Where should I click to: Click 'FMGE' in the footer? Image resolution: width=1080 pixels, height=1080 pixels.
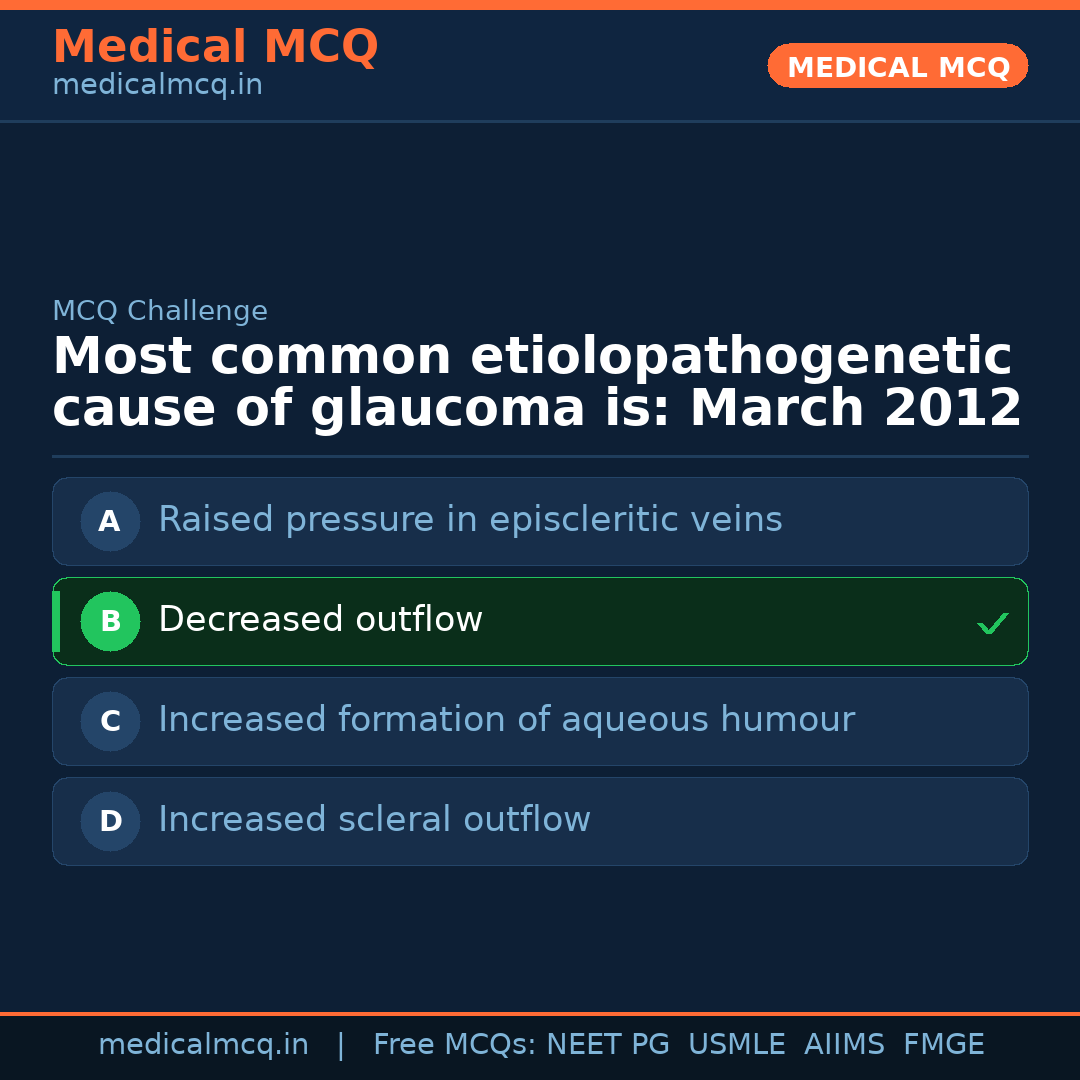(943, 1045)
